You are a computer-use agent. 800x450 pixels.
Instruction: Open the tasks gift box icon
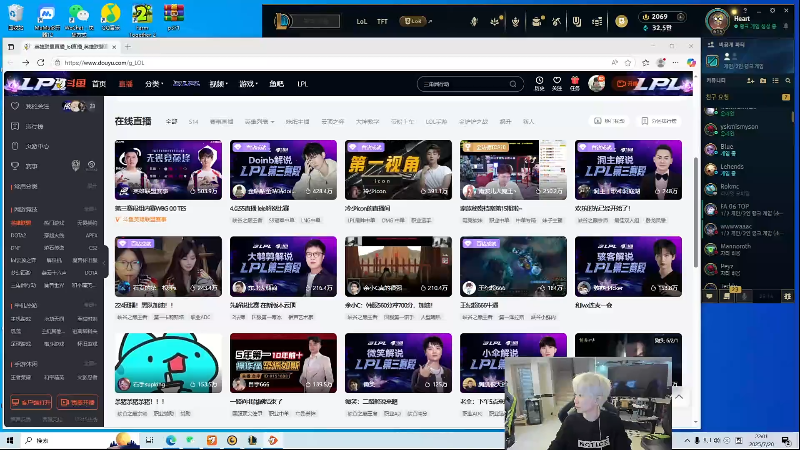[574, 83]
